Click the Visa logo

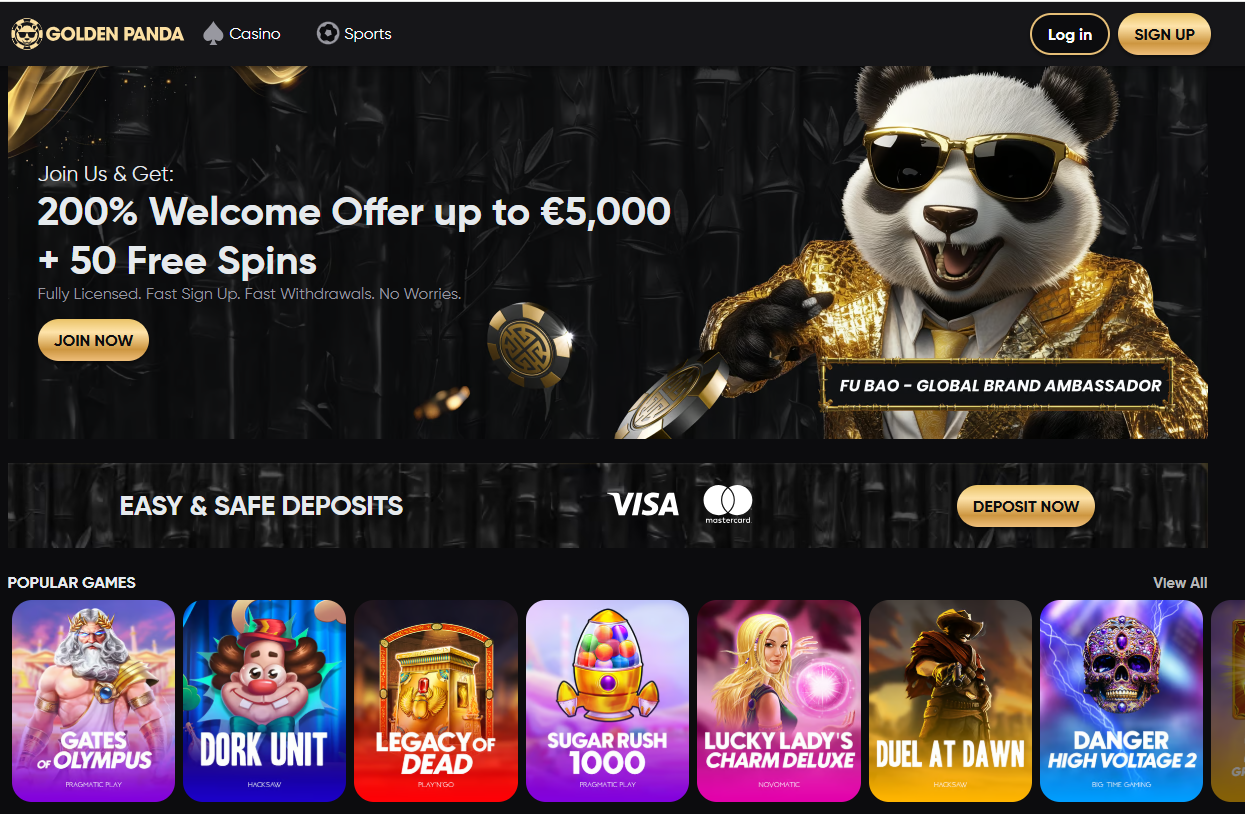[x=643, y=504]
